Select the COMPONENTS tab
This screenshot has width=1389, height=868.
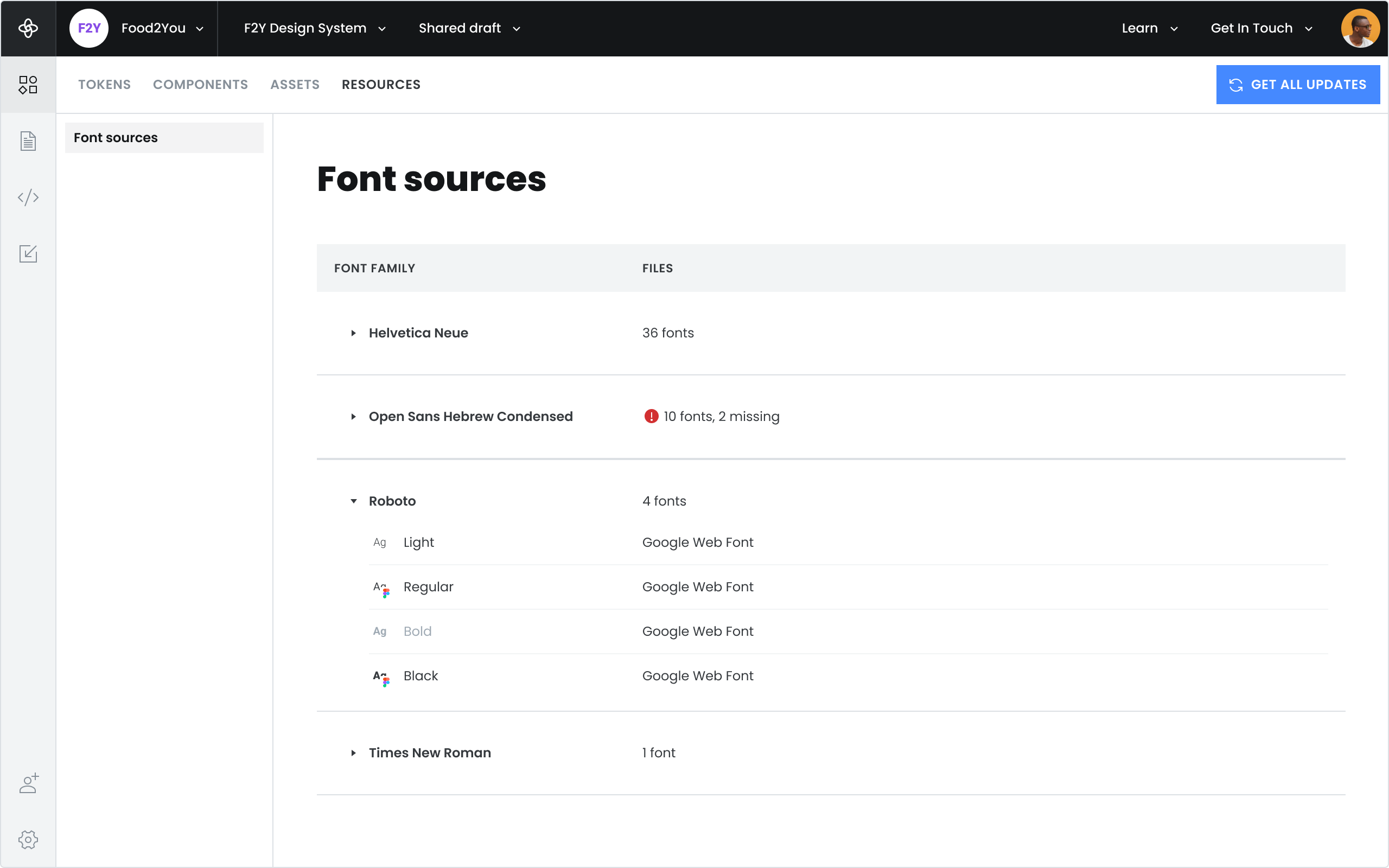click(200, 84)
